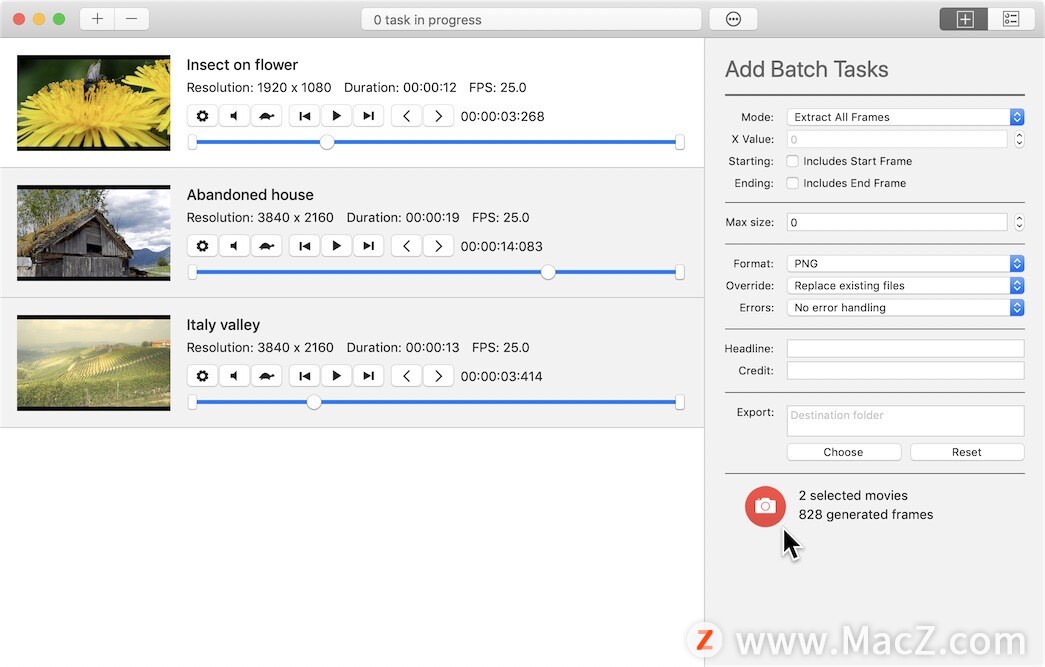Open settings gear for Italy valley
1045x667 pixels.
pyautogui.click(x=202, y=376)
